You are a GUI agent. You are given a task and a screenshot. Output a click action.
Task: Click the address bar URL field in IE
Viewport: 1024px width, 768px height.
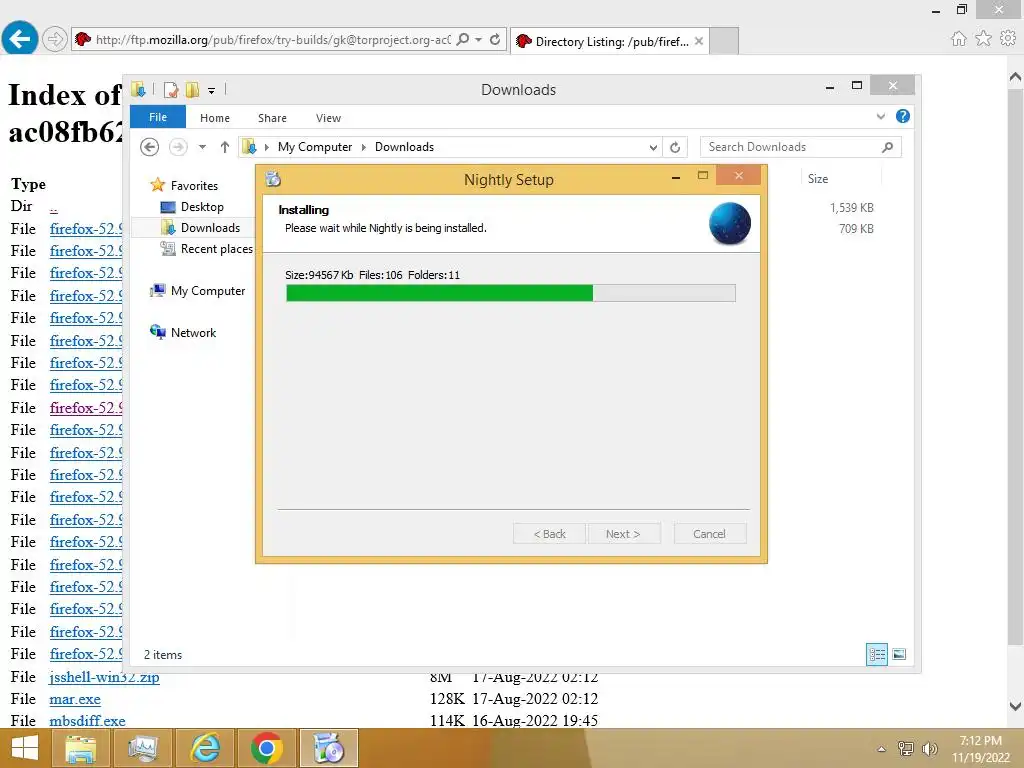(272, 39)
